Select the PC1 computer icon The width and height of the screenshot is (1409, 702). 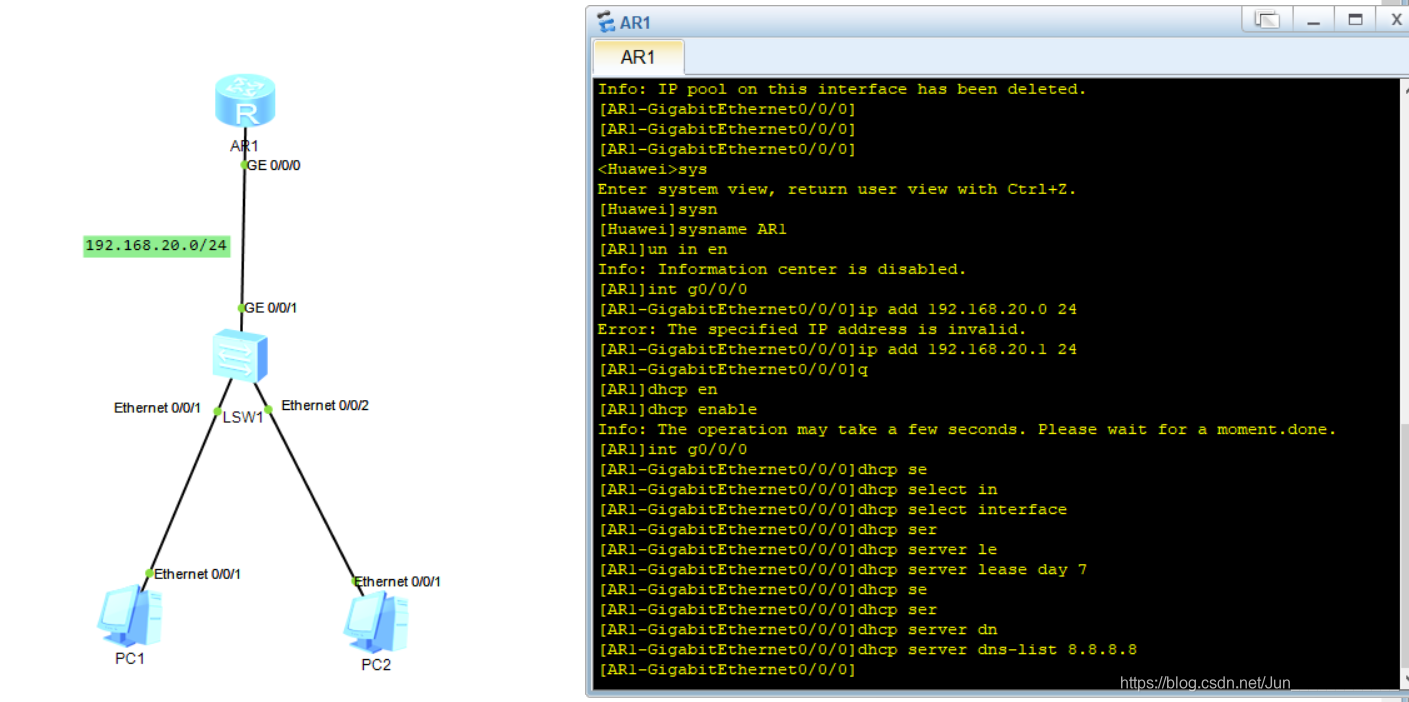pyautogui.click(x=130, y=617)
